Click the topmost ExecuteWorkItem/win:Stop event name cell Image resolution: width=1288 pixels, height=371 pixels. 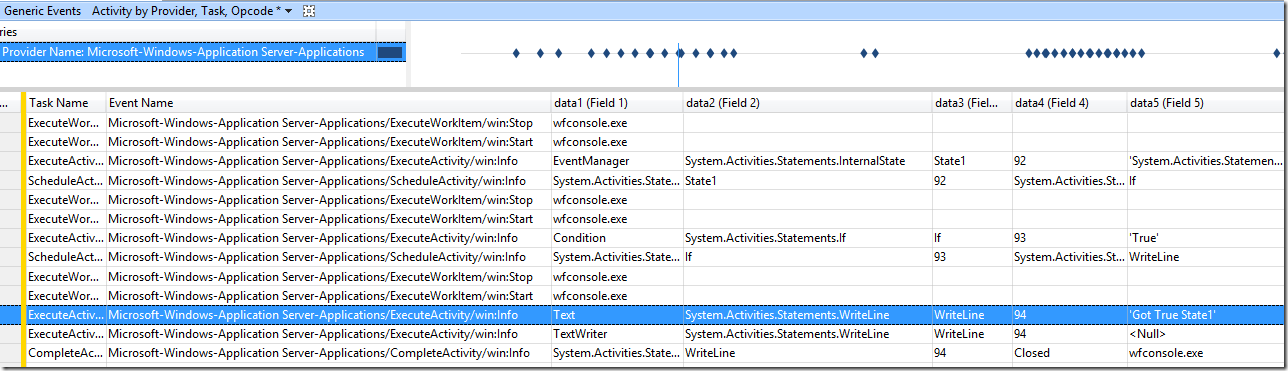coord(329,123)
